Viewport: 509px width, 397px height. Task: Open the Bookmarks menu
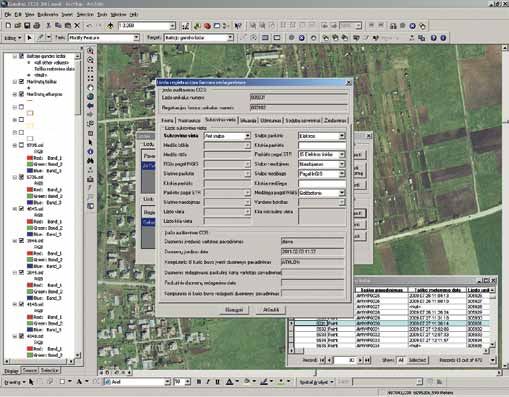pos(48,15)
